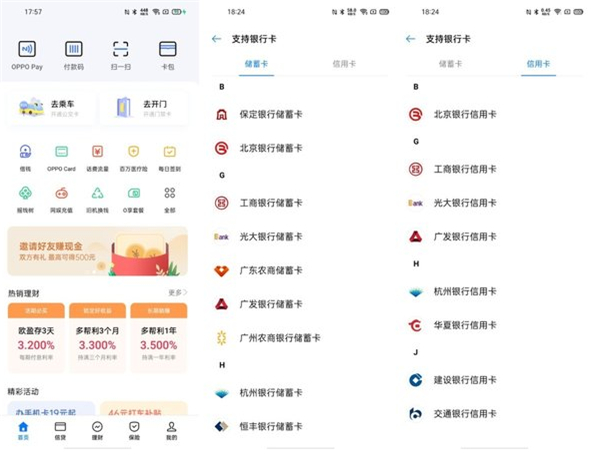The height and width of the screenshot is (455, 600).
Task: Select 光大银行储蓄卡 row
Action: [x=300, y=237]
